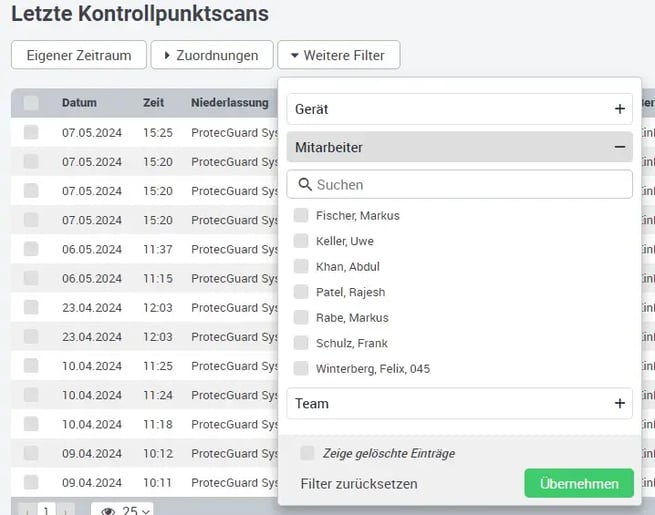
Task: Select row checkbox for 06.05.2024 11:37
Action: click(31, 249)
